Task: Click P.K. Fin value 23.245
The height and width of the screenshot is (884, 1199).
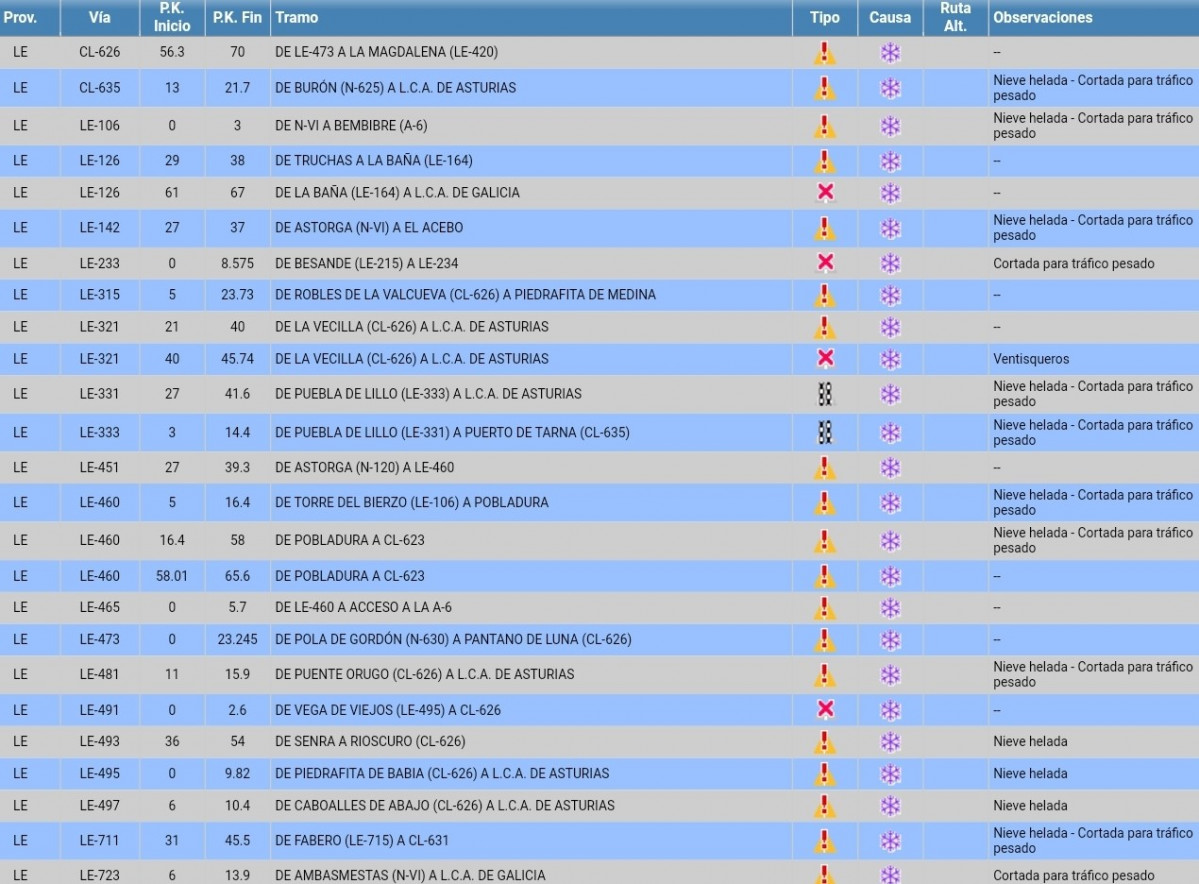Action: [x=237, y=639]
